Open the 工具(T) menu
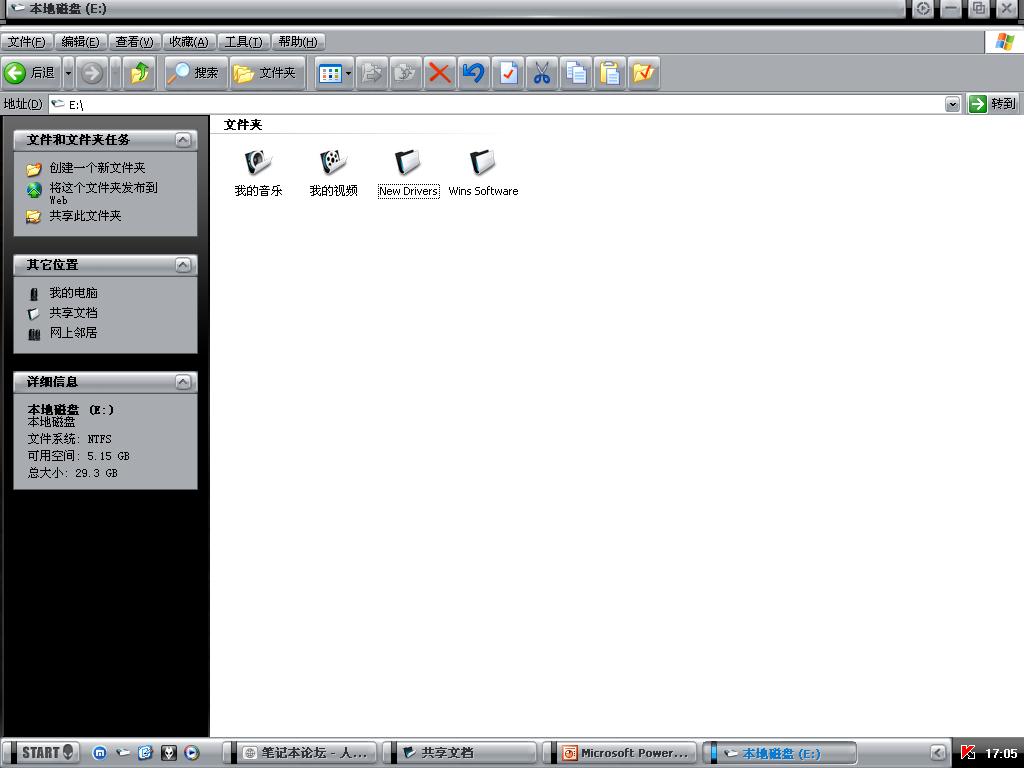Screen dimensions: 1024x768 243,42
